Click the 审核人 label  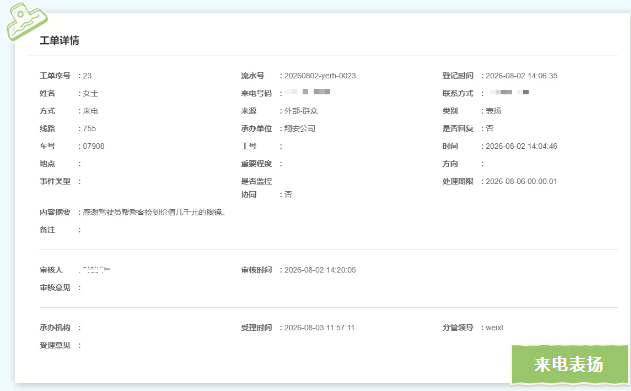click(x=51, y=270)
